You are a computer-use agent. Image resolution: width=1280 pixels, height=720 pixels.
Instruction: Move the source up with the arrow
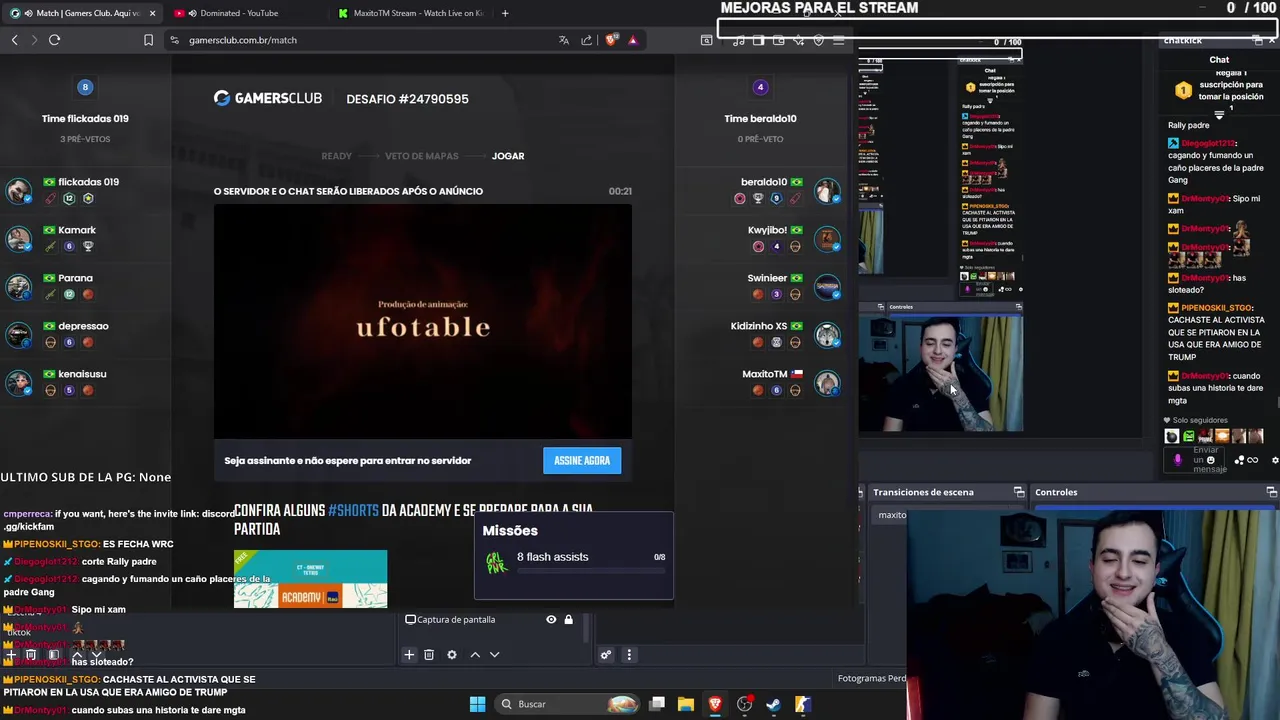point(475,655)
